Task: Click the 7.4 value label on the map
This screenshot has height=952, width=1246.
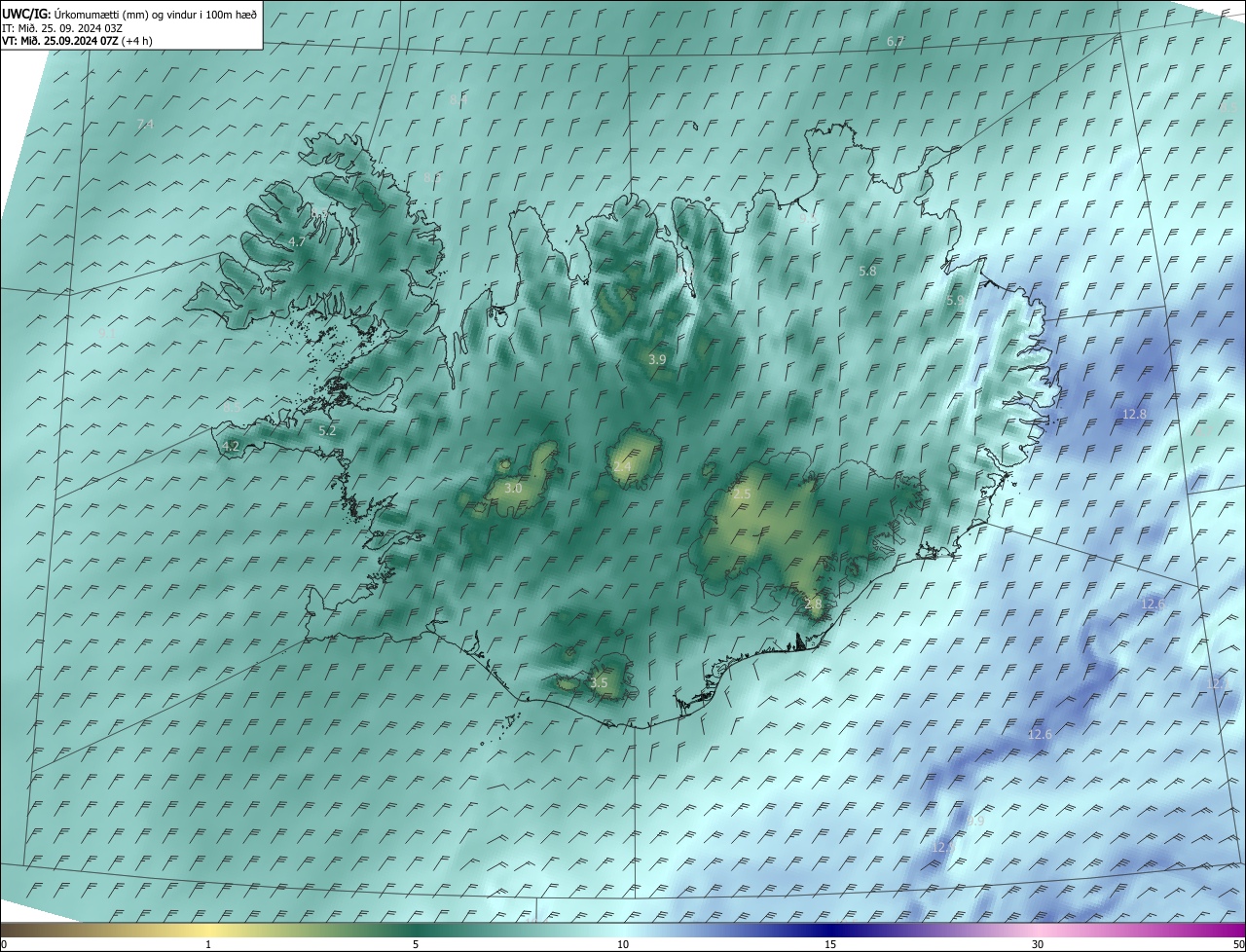Action: pos(145,124)
